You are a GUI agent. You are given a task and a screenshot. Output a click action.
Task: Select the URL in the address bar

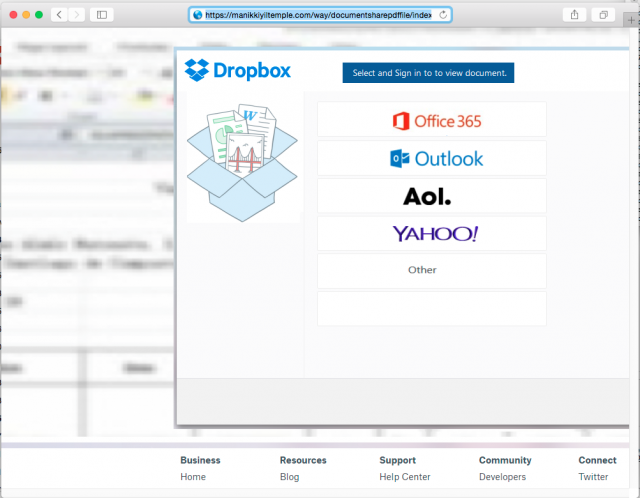pyautogui.click(x=318, y=15)
